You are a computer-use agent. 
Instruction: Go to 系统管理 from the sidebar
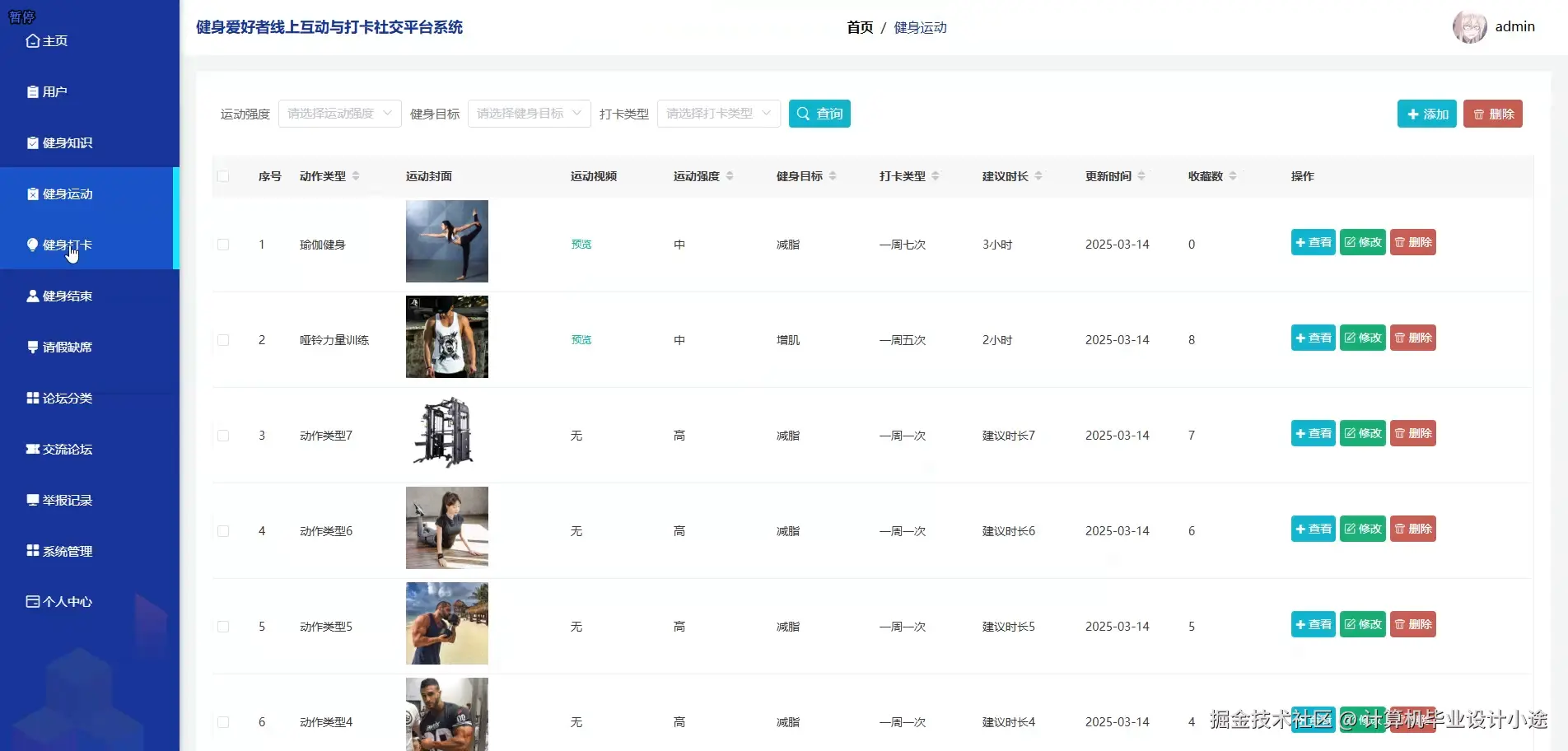pyautogui.click(x=66, y=551)
